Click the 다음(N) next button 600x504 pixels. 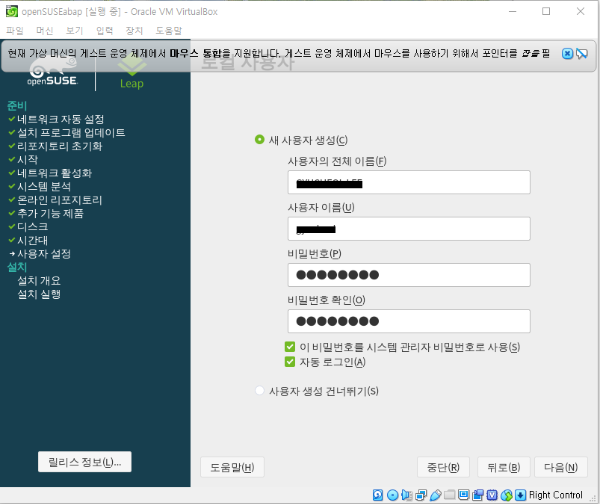tap(561, 467)
